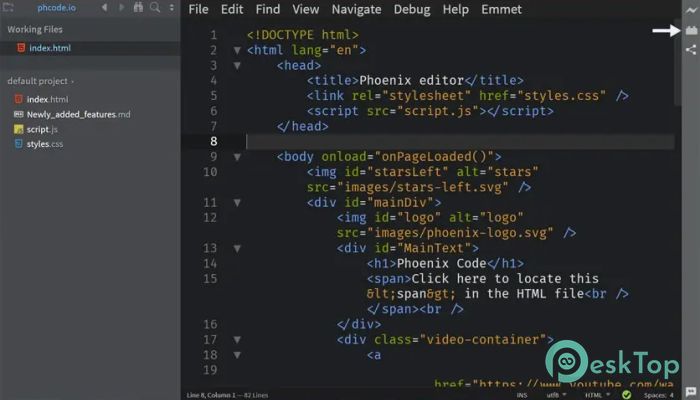Collapse the anchor tag on line 18
This screenshot has height=400, width=700.
coord(237,355)
